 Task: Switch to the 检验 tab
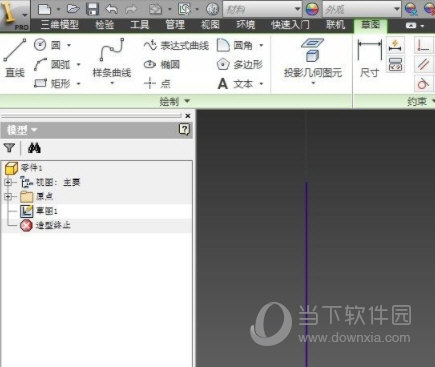(105, 25)
